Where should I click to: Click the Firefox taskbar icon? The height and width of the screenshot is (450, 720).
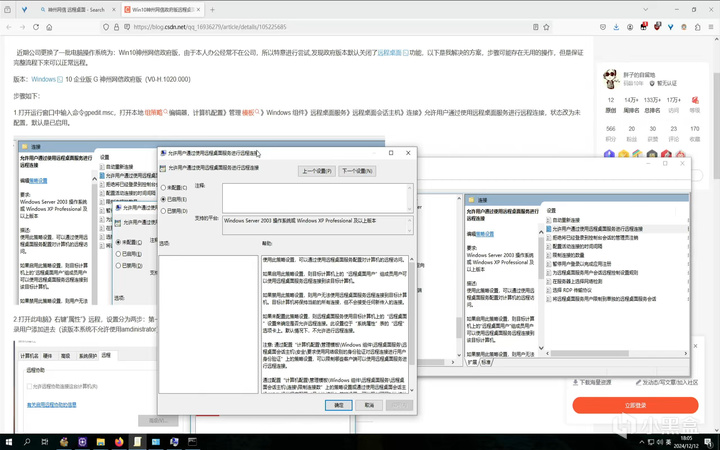pos(119,442)
